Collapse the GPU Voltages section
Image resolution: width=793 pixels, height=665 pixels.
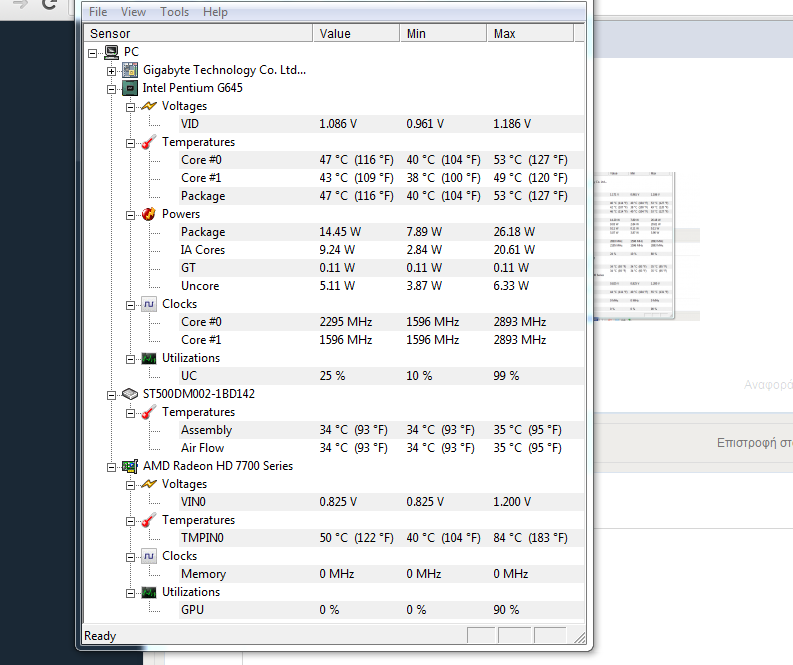pyautogui.click(x=130, y=485)
